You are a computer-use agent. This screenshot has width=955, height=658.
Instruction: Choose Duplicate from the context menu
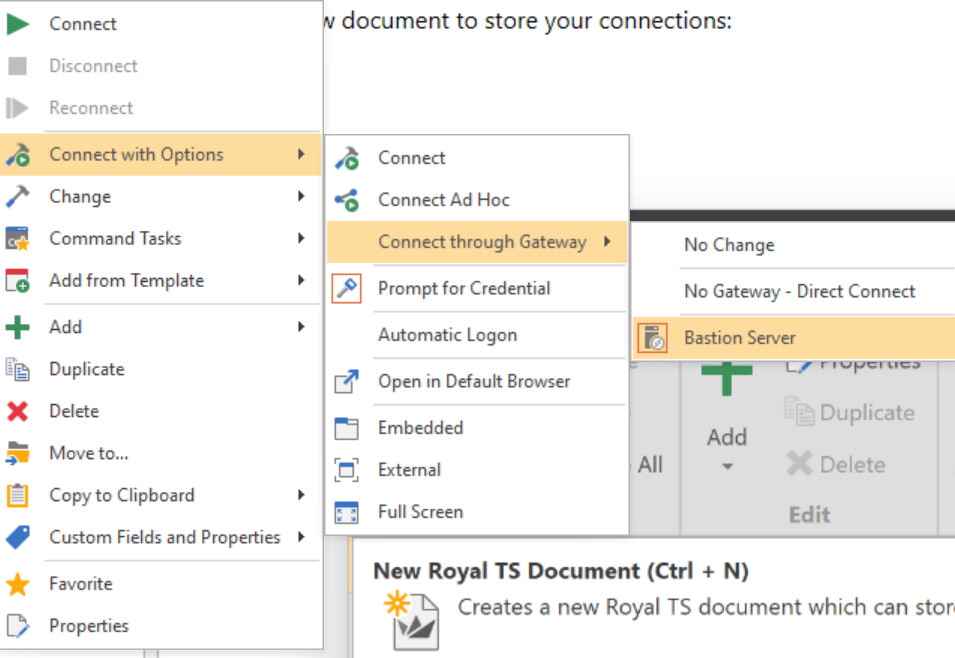(87, 369)
